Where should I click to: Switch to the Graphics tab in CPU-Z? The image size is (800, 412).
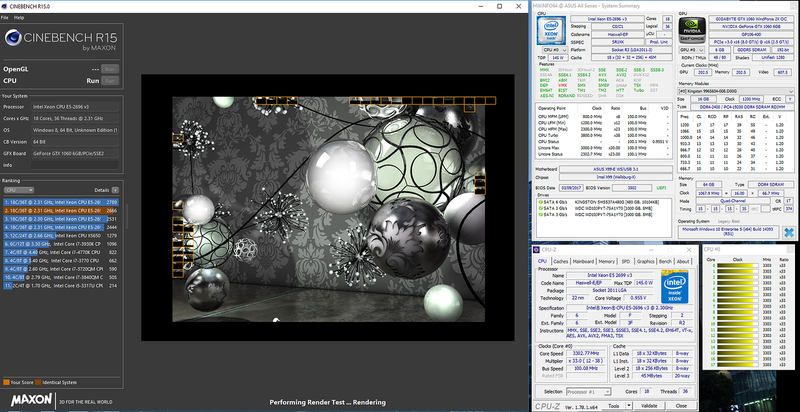point(645,261)
